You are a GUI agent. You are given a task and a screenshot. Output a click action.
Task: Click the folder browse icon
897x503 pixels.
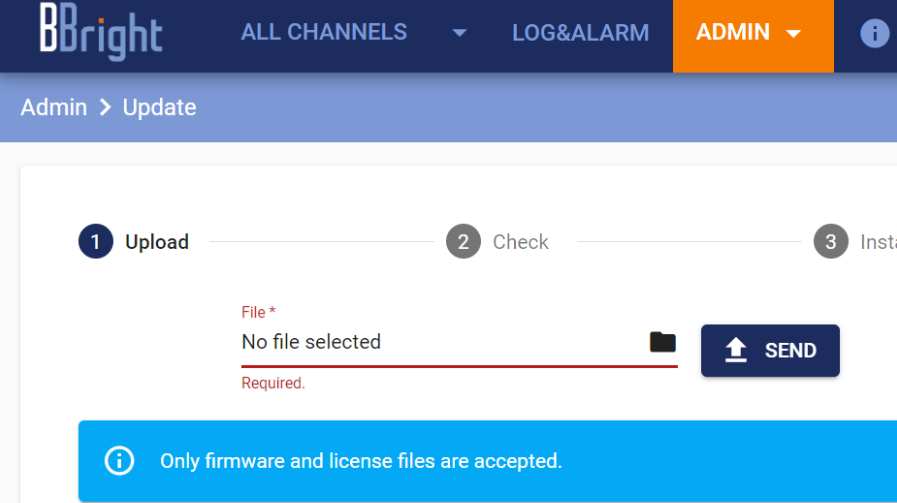pyautogui.click(x=662, y=342)
